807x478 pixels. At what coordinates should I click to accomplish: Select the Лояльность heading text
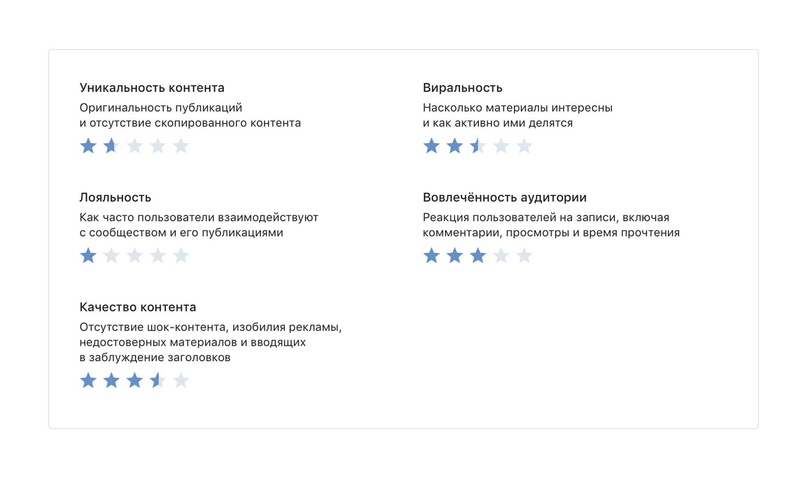point(115,197)
